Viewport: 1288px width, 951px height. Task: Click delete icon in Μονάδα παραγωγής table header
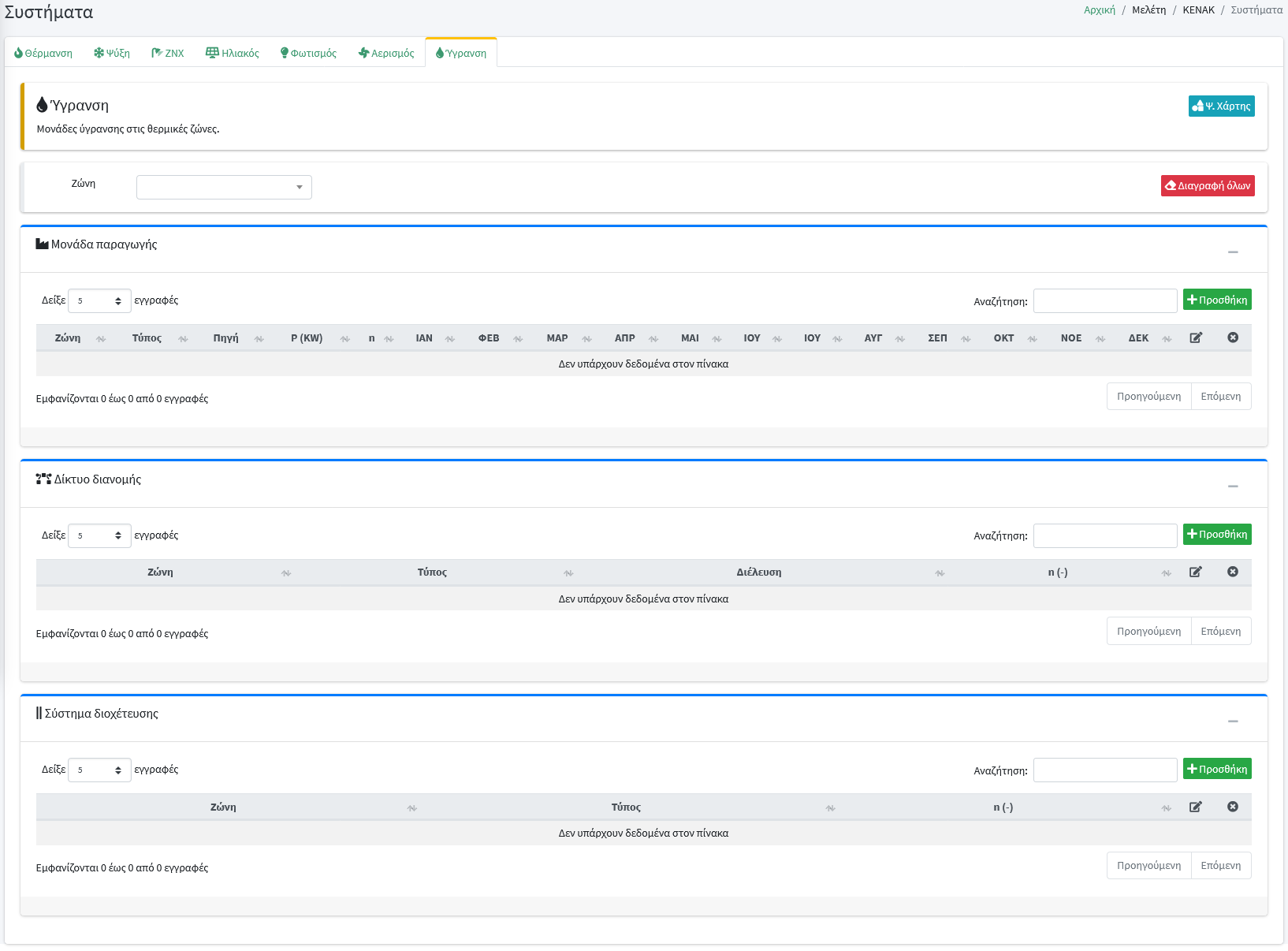pos(1233,338)
